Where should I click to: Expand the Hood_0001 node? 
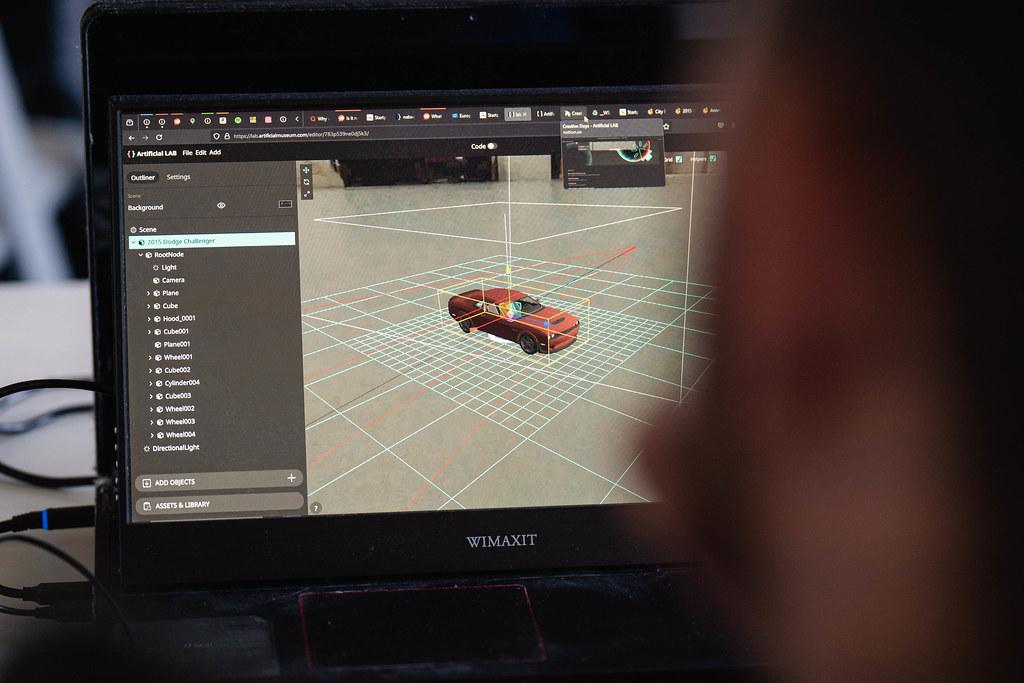pyautogui.click(x=149, y=319)
